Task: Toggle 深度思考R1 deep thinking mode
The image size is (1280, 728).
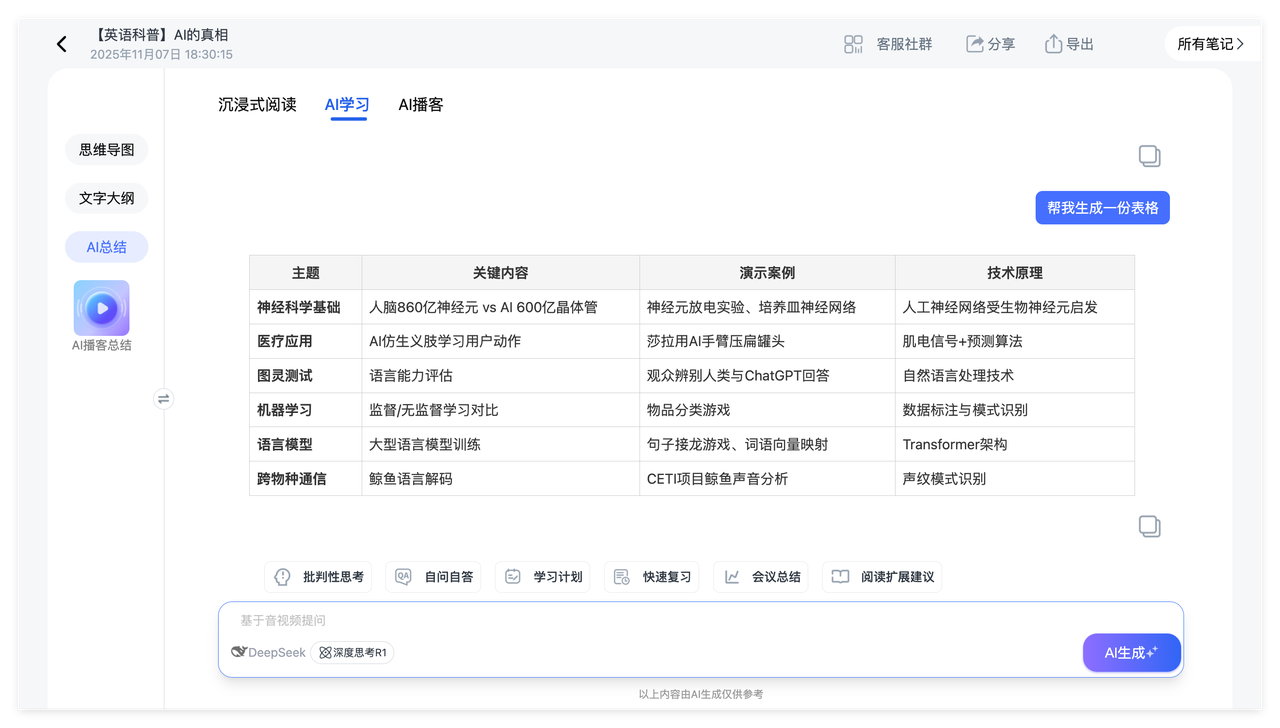Action: pyautogui.click(x=352, y=653)
